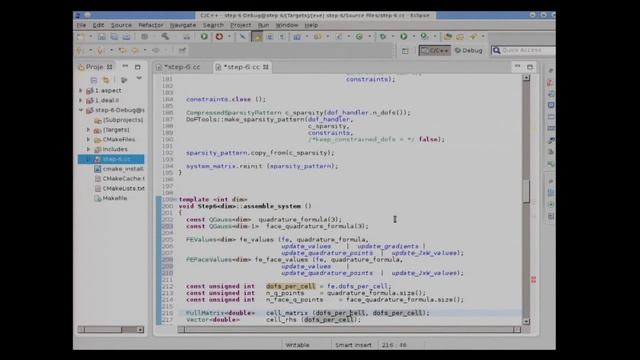This screenshot has width=640, height=360.
Task: Click the Quick Access search field
Action: coord(523,50)
